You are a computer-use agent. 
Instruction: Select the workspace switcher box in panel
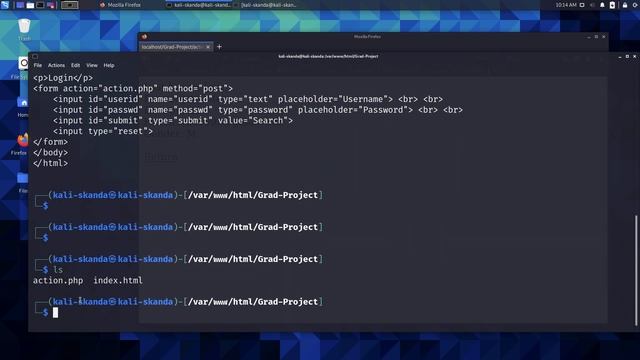[x=69, y=5]
